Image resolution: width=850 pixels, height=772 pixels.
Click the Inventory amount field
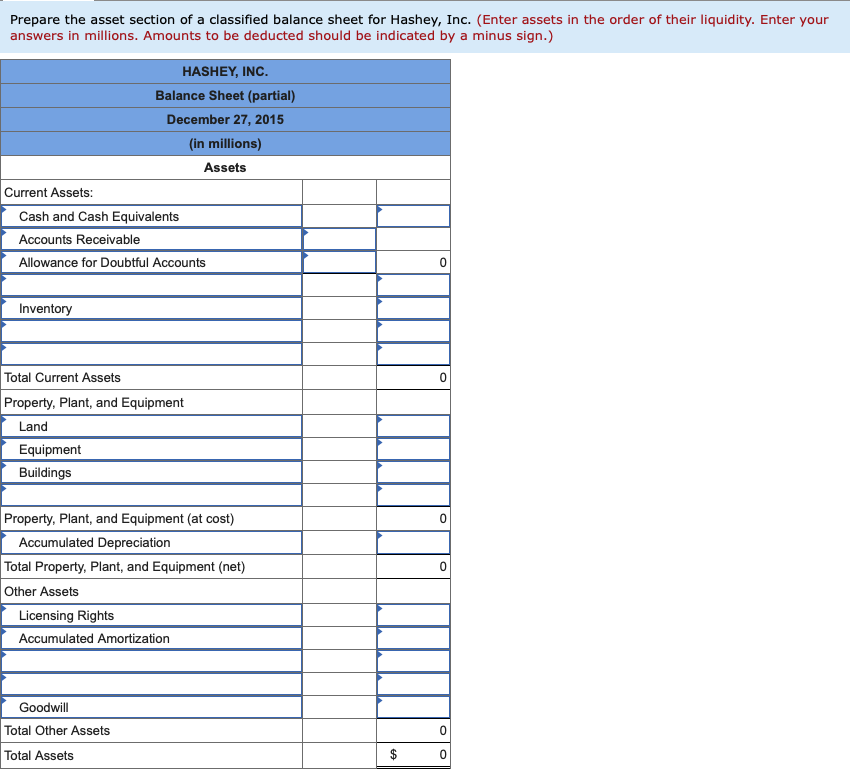[x=413, y=308]
